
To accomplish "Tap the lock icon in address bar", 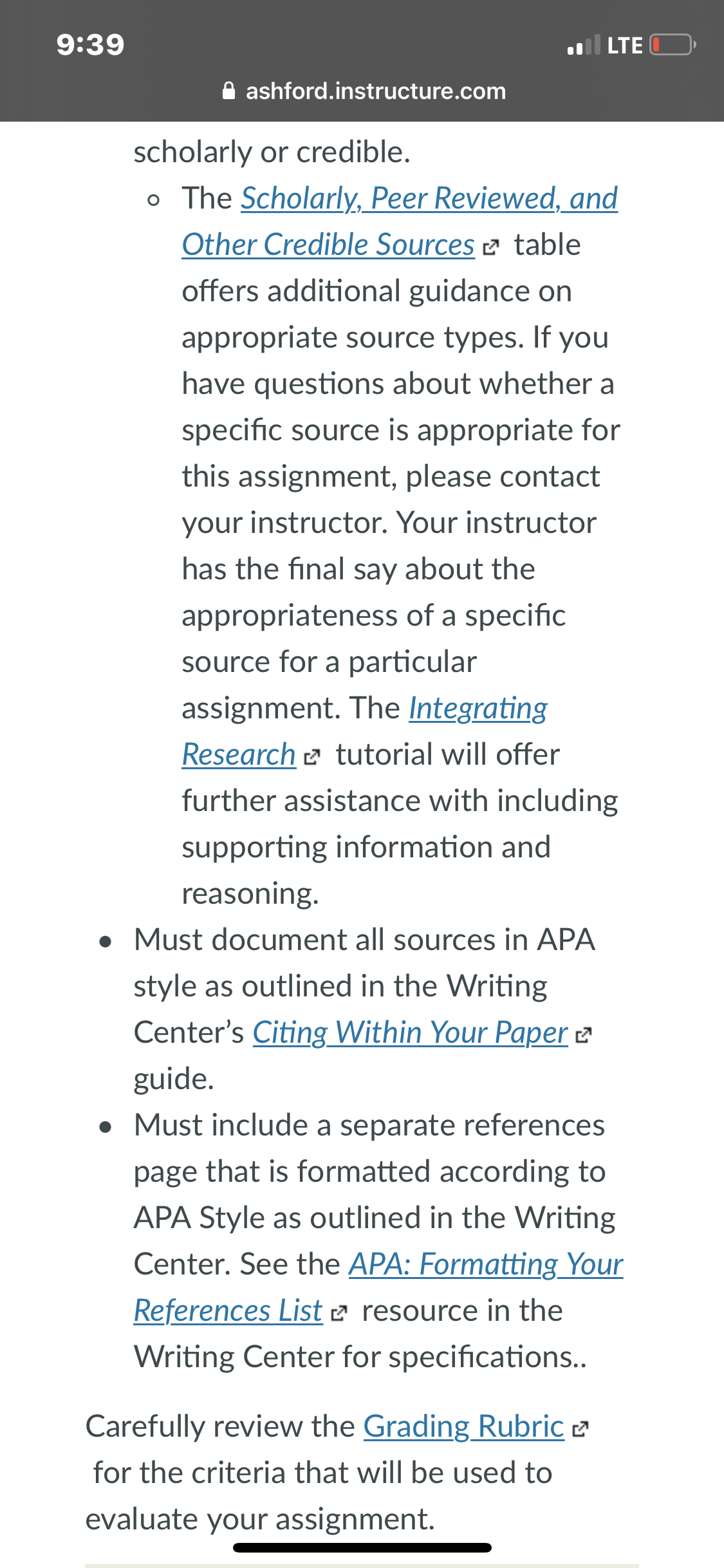I will (228, 91).
